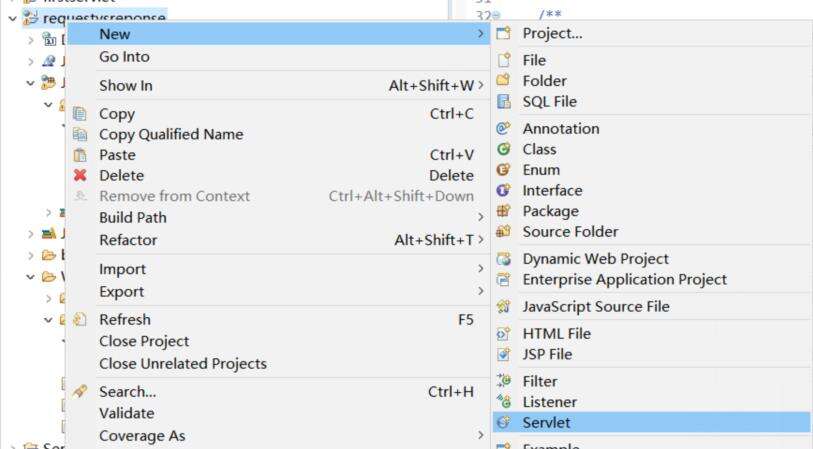Expand the Export submenu arrow

(x=481, y=292)
